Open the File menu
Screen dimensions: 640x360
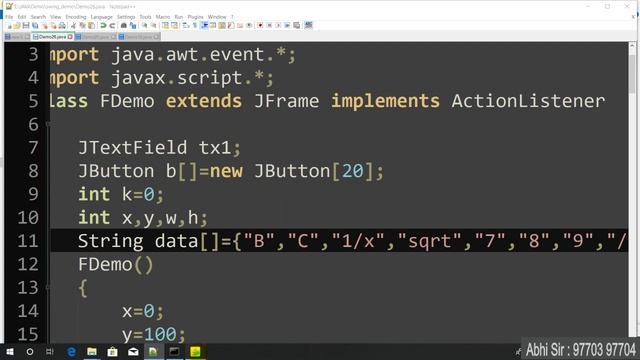9,17
